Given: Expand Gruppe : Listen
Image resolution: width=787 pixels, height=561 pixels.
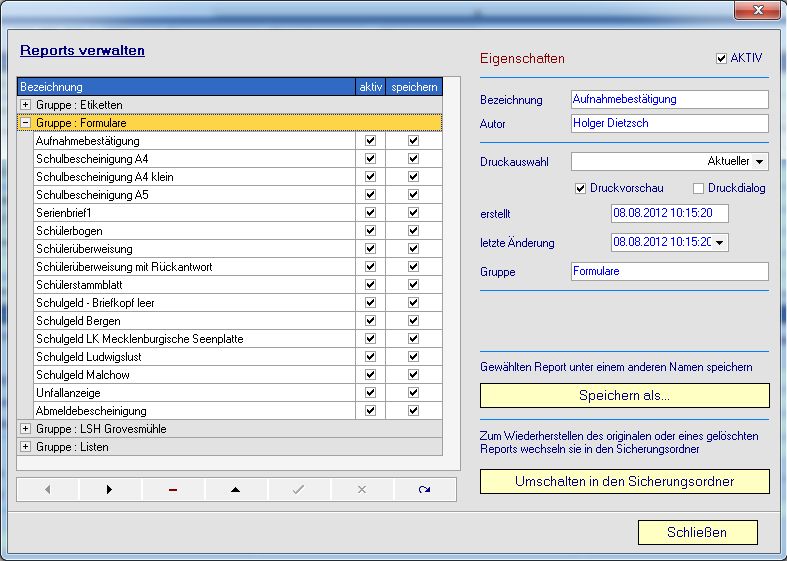Looking at the screenshot, I should [x=25, y=447].
